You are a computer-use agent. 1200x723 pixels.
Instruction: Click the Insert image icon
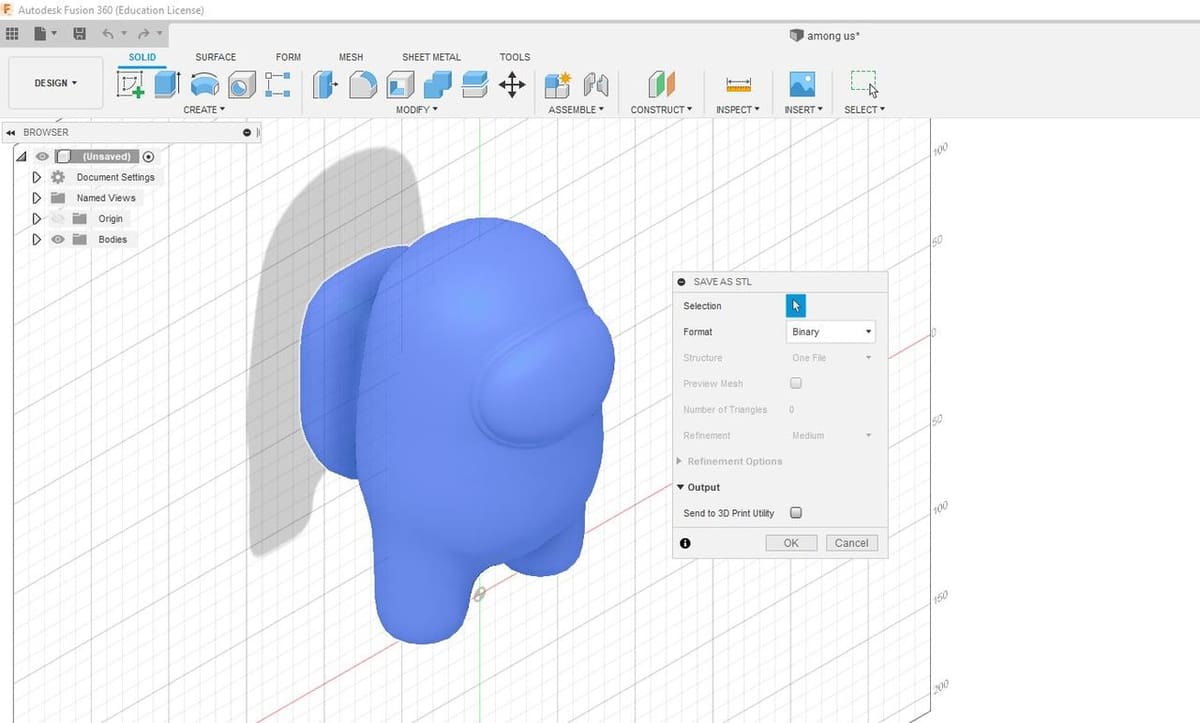click(801, 84)
